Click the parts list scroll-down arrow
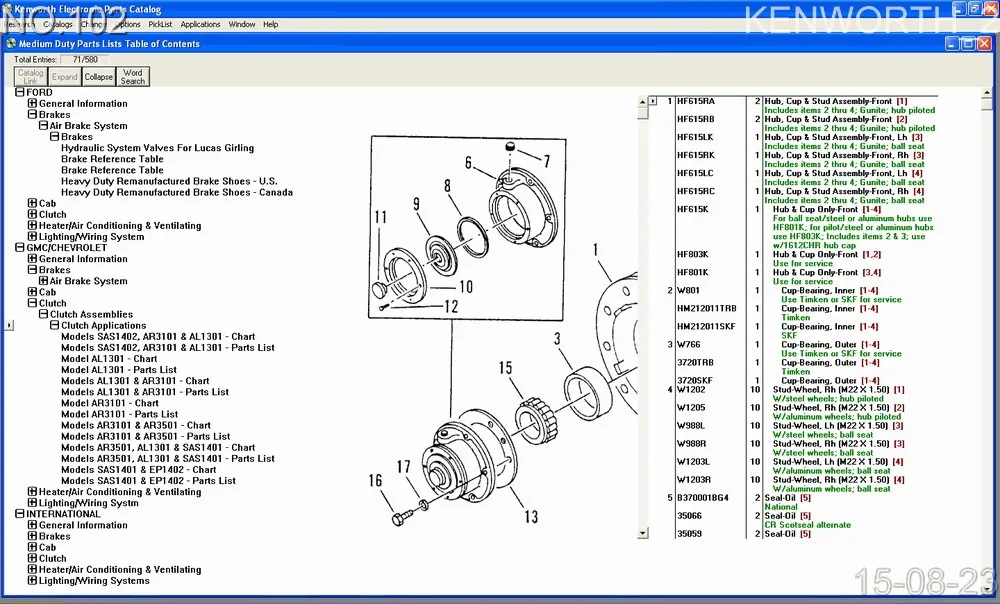The height and width of the screenshot is (604, 1000). (643, 533)
